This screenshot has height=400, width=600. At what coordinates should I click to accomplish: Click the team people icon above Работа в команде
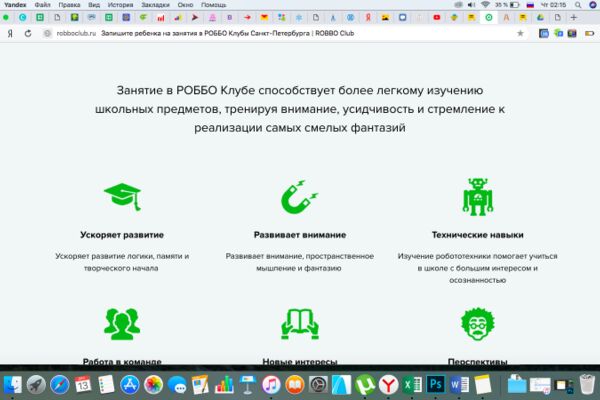[122, 324]
